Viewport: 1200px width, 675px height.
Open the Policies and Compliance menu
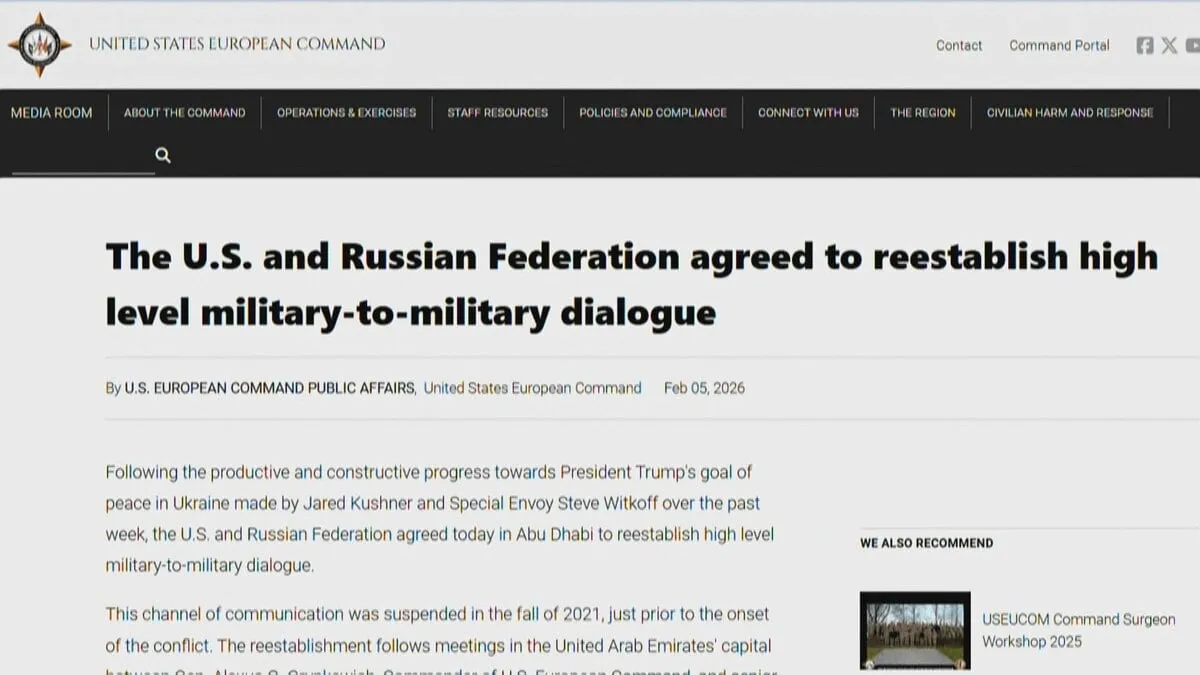(652, 113)
